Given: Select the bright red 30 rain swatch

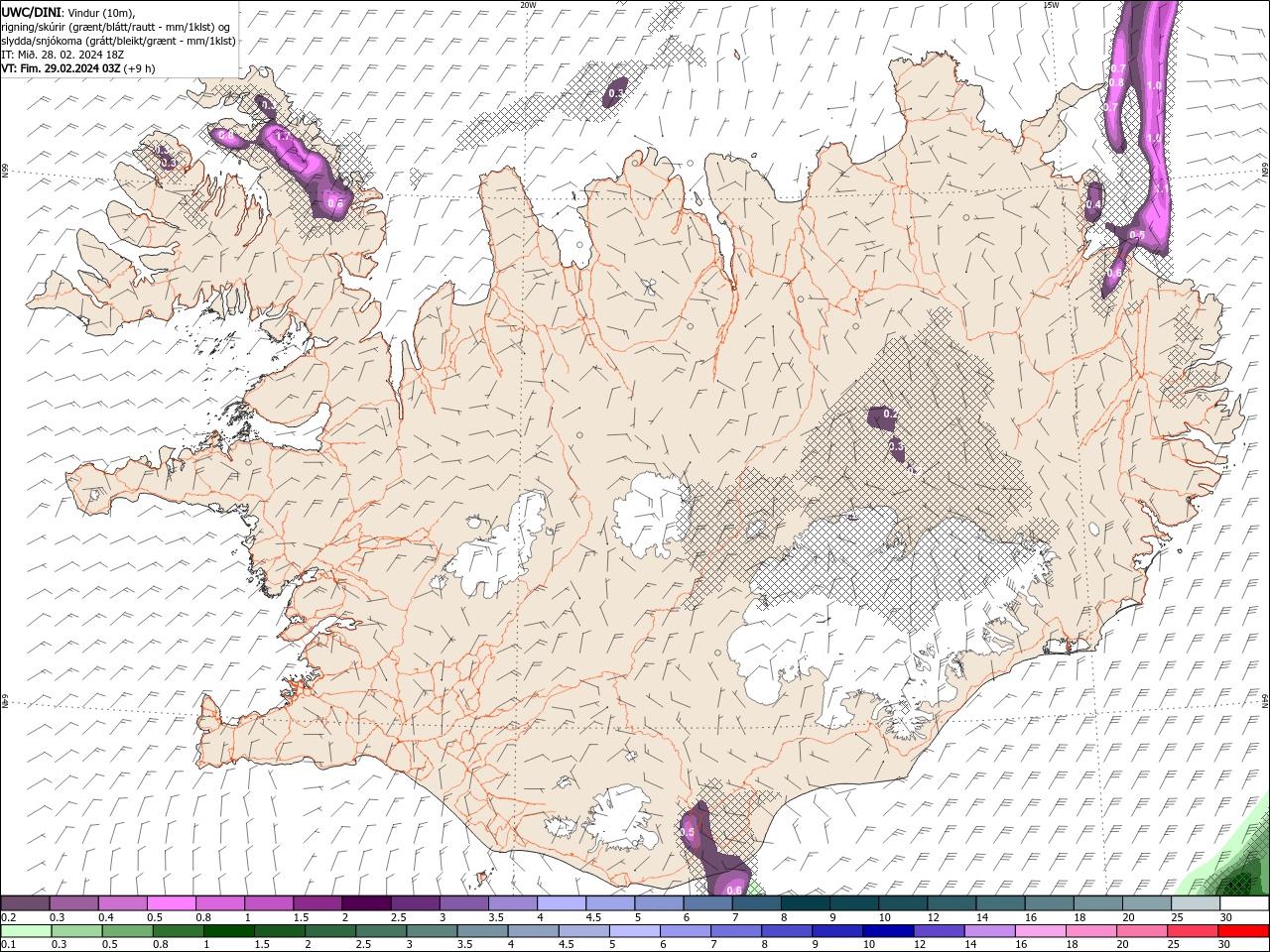Looking at the screenshot, I should [x=1243, y=930].
